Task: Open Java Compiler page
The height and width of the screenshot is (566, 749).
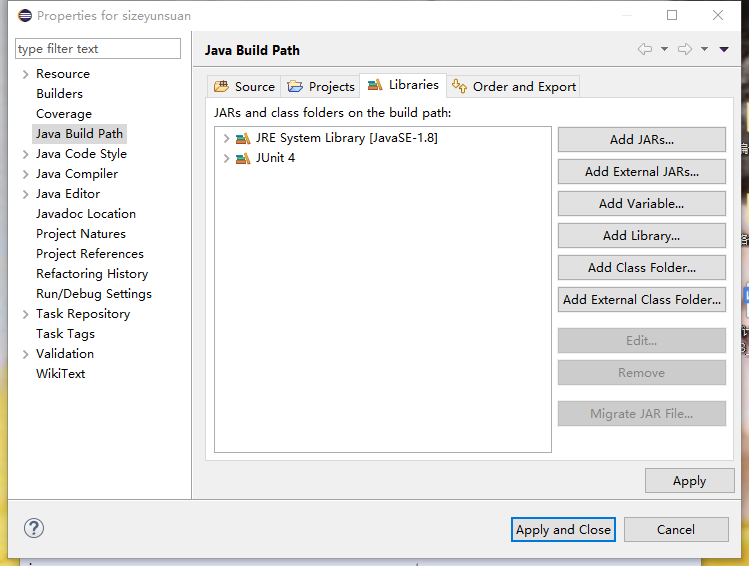Action: [77, 174]
